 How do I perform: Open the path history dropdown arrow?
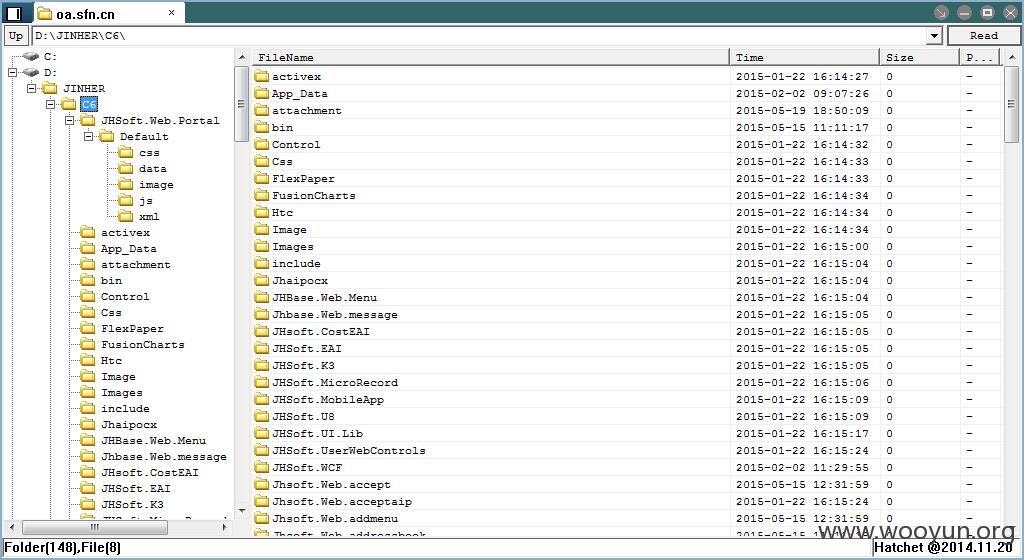(935, 36)
